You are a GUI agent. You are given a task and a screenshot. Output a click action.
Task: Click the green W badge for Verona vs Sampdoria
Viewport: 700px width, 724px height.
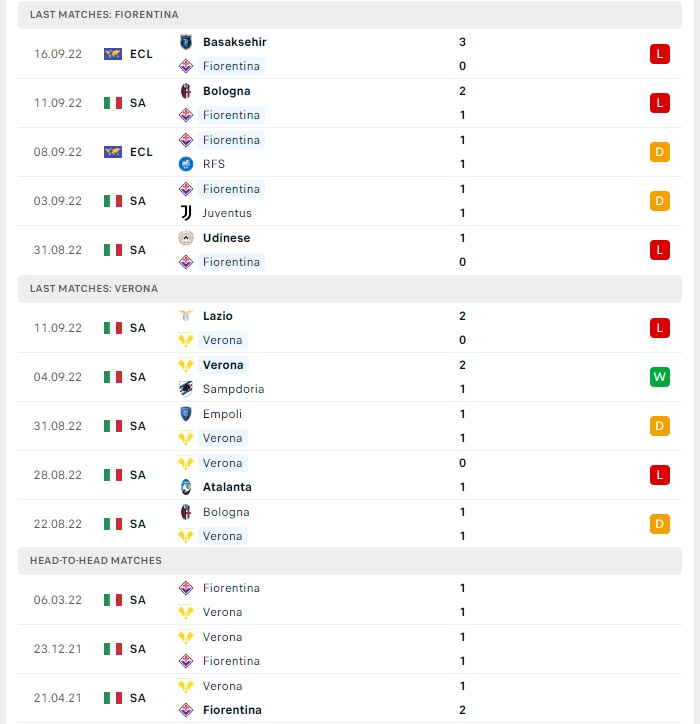click(x=659, y=377)
